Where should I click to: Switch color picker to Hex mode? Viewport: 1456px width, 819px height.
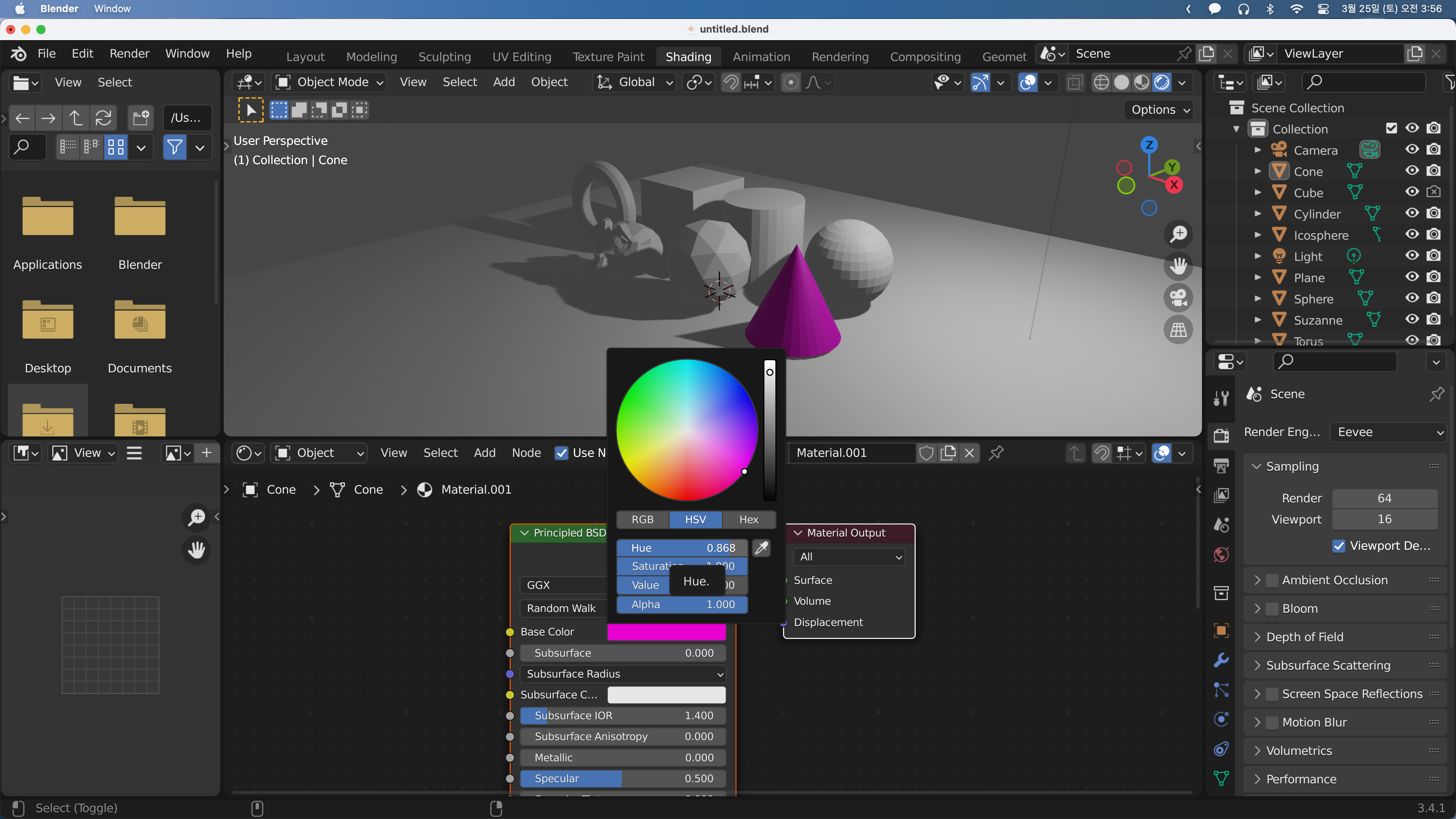click(748, 519)
